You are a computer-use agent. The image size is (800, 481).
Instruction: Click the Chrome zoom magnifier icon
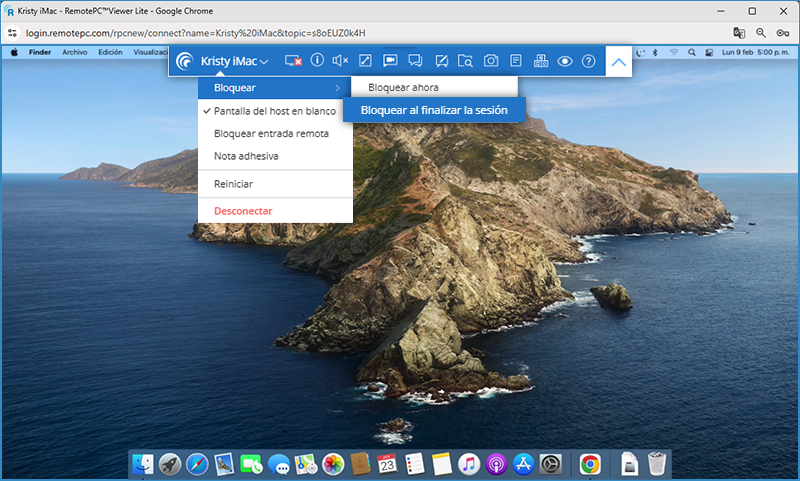point(761,33)
